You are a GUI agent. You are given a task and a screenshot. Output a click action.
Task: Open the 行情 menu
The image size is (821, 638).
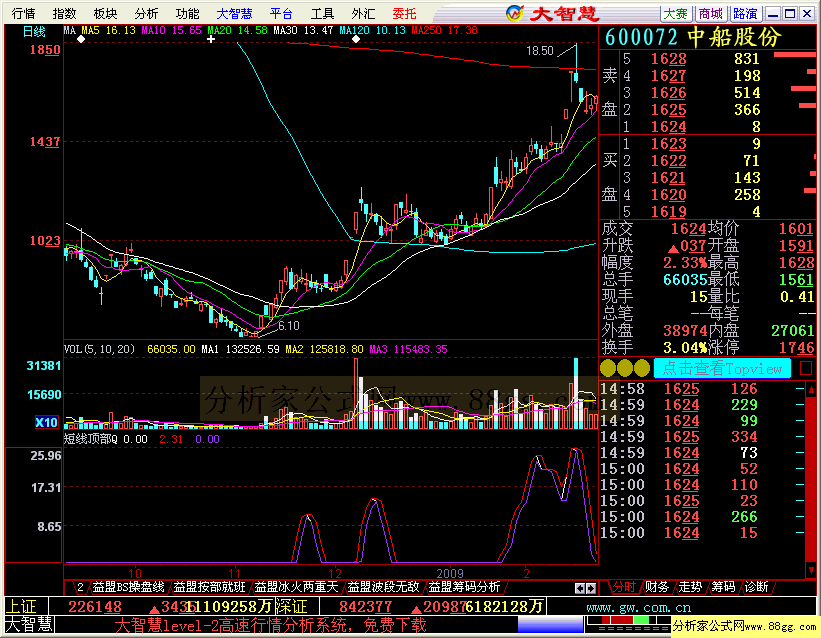tap(24, 14)
